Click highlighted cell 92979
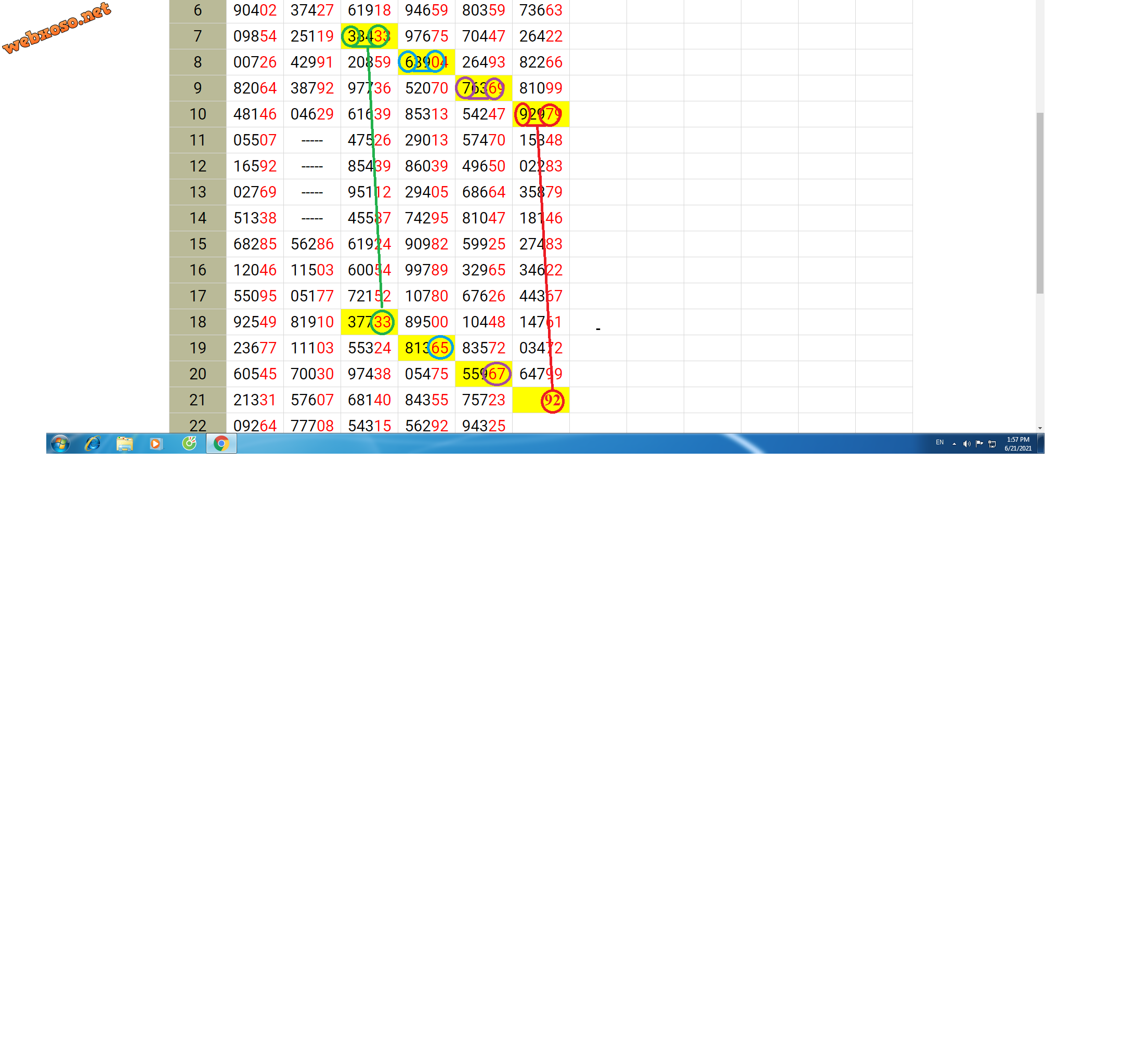 pyautogui.click(x=541, y=114)
